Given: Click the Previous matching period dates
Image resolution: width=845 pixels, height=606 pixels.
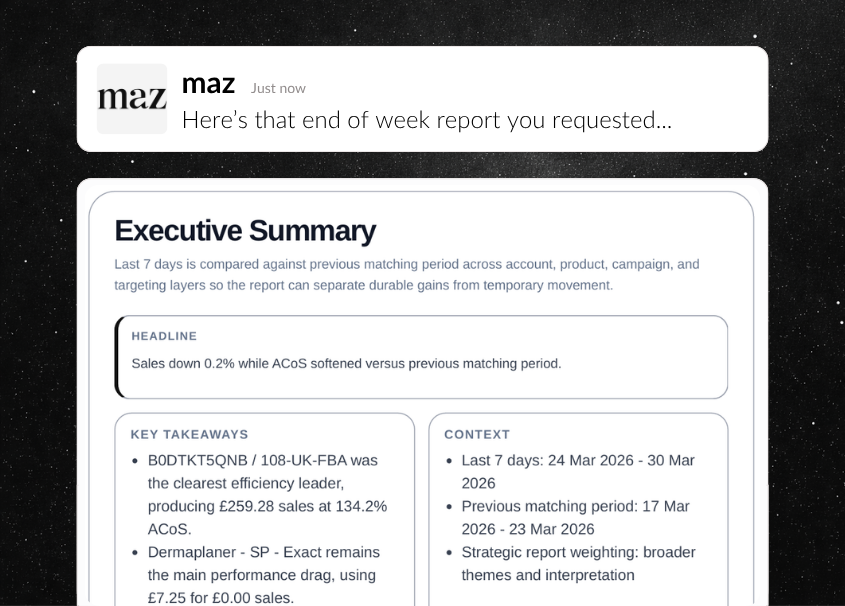Looking at the screenshot, I should [566, 517].
